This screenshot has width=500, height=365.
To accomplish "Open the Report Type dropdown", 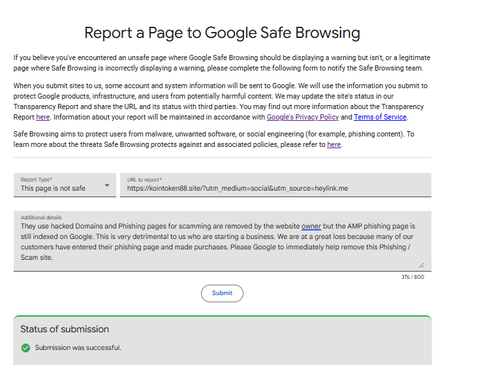I will (x=65, y=185).
